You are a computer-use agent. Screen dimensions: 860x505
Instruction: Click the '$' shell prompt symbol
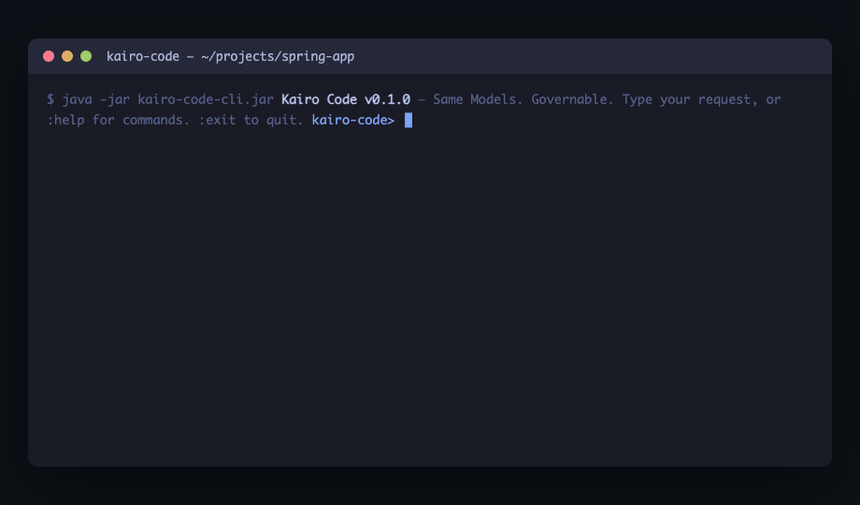[x=50, y=100]
